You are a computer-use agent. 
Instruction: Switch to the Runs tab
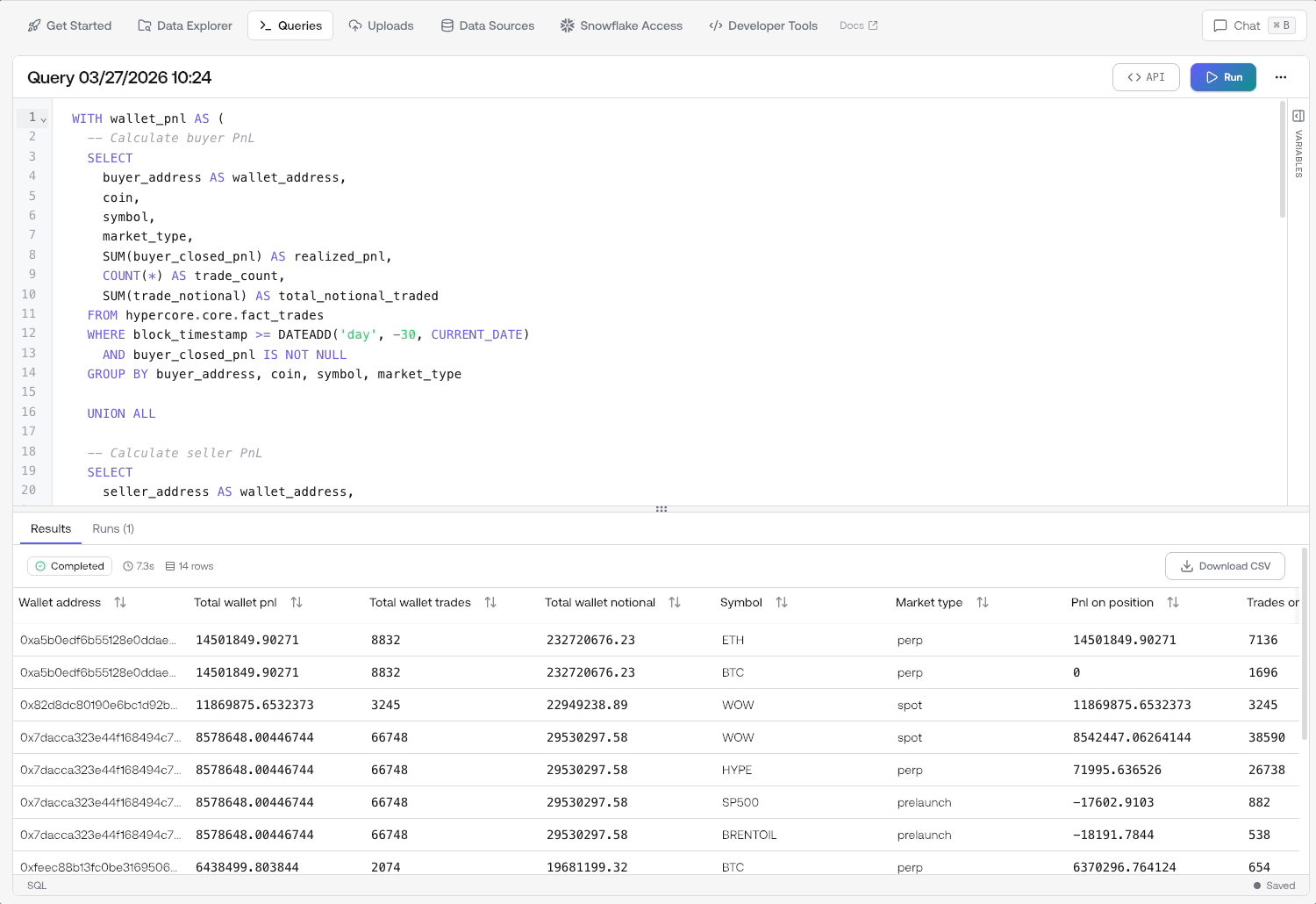(x=112, y=528)
